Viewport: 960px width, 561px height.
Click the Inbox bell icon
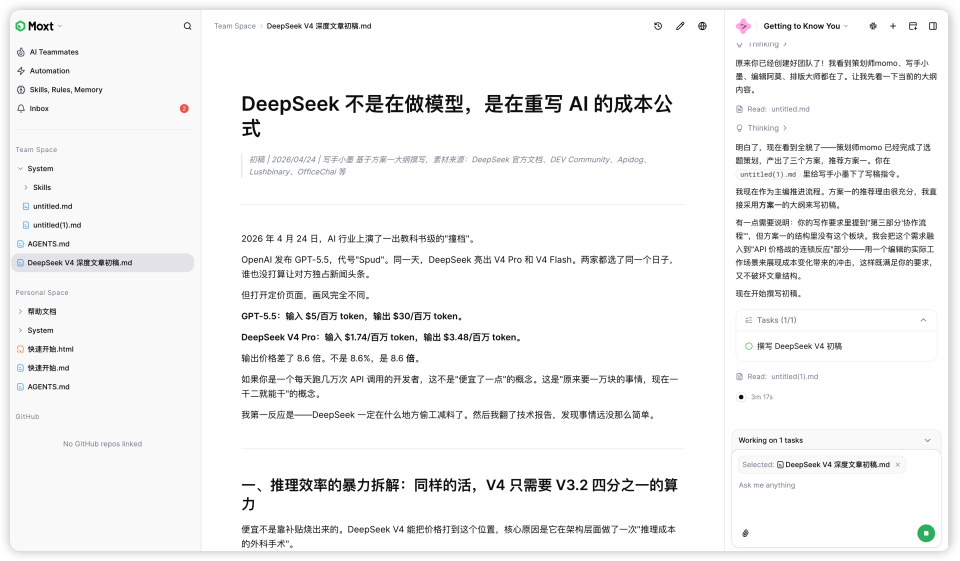point(21,108)
